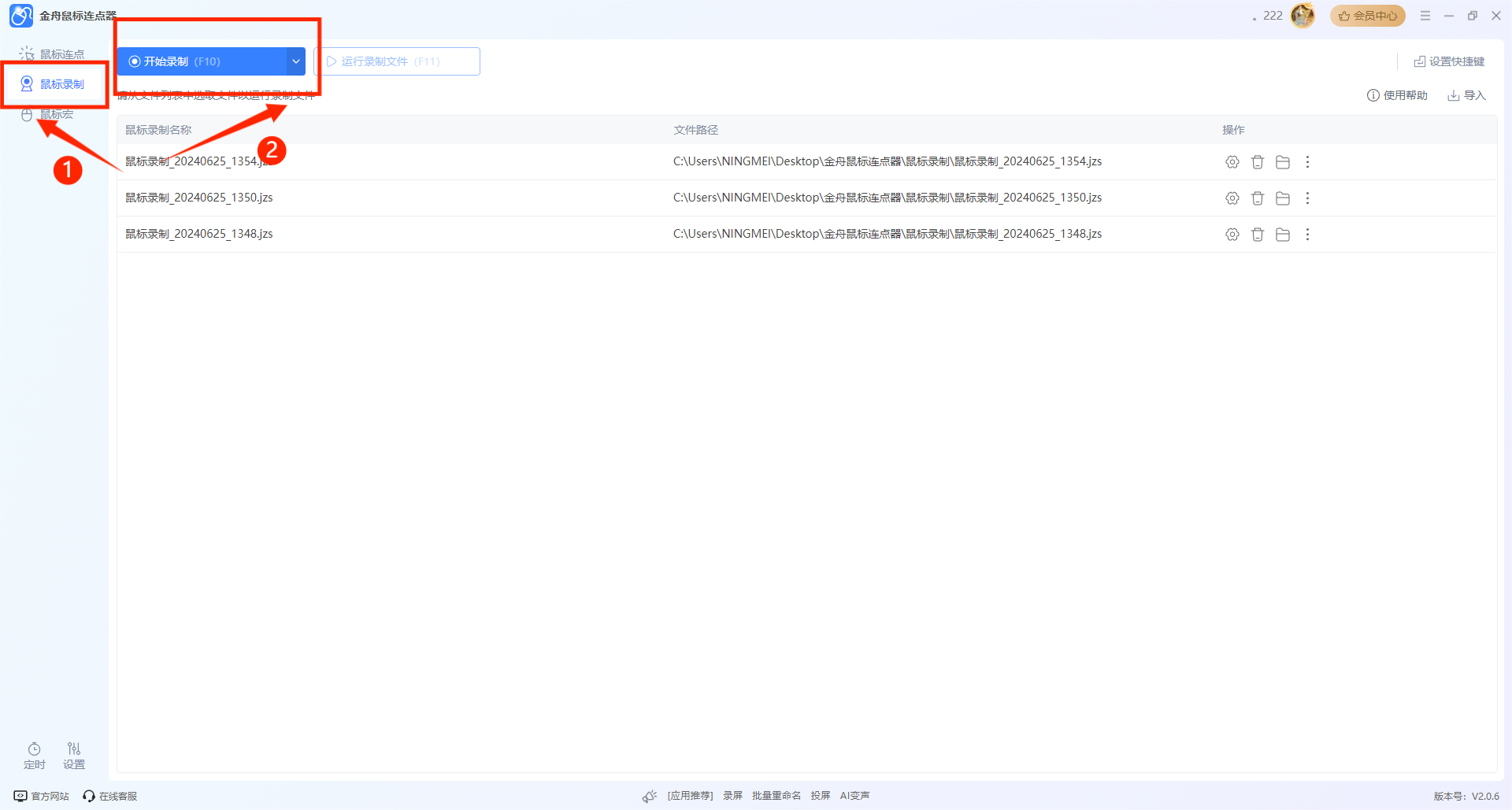Open the 定时 timer icon
Screen dimensions: 1512x810
35,756
